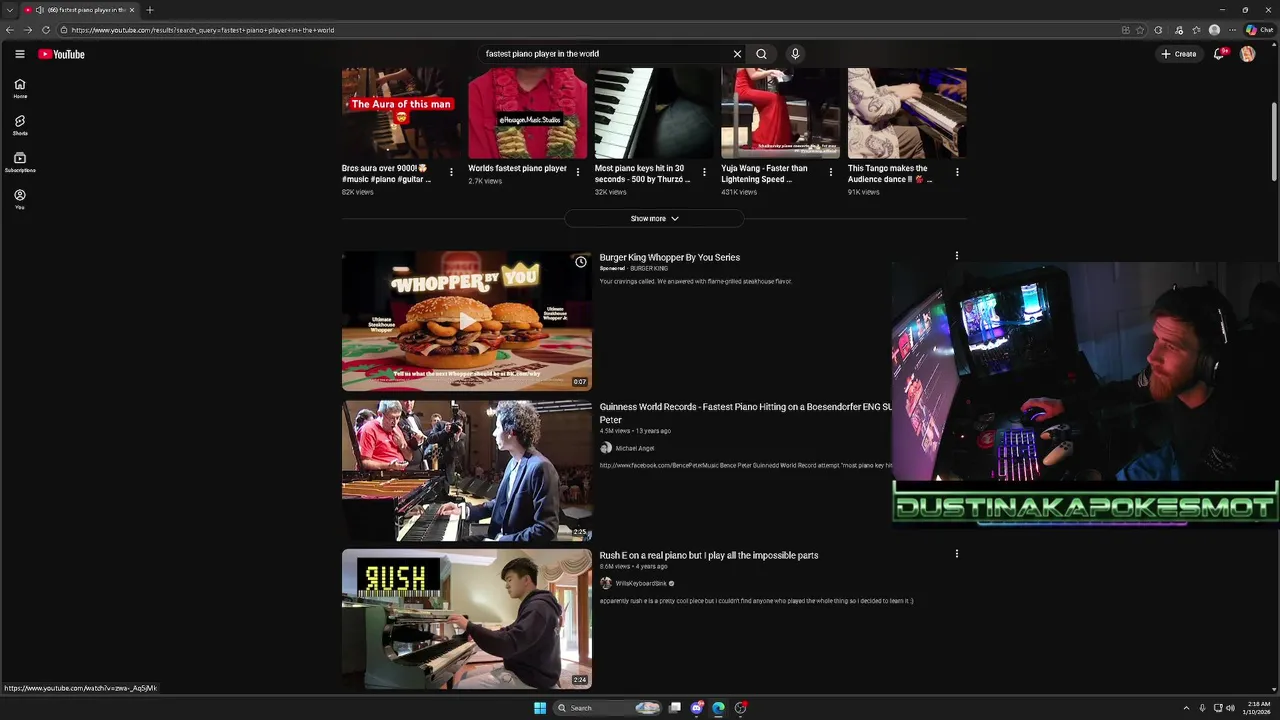This screenshot has height=720, width=1280.
Task: Open Copilot Chat in browser
Action: point(1259,30)
